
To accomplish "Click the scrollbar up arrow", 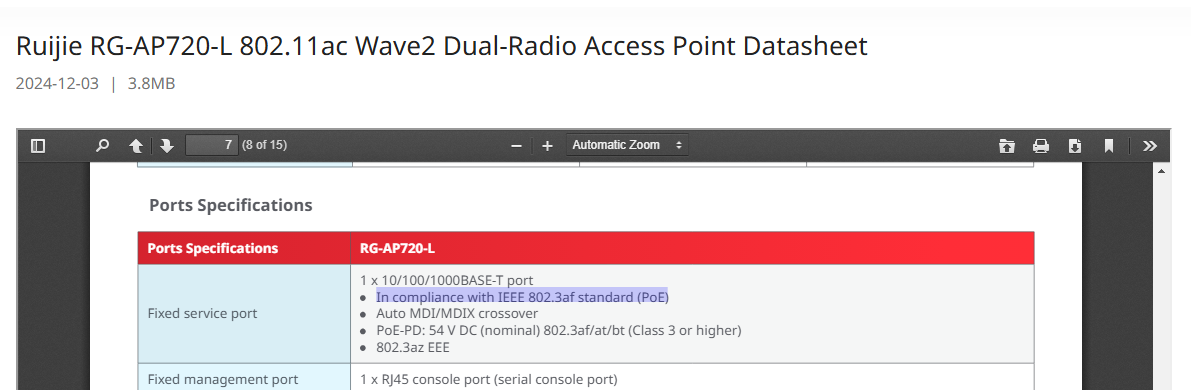I will (x=1161, y=170).
